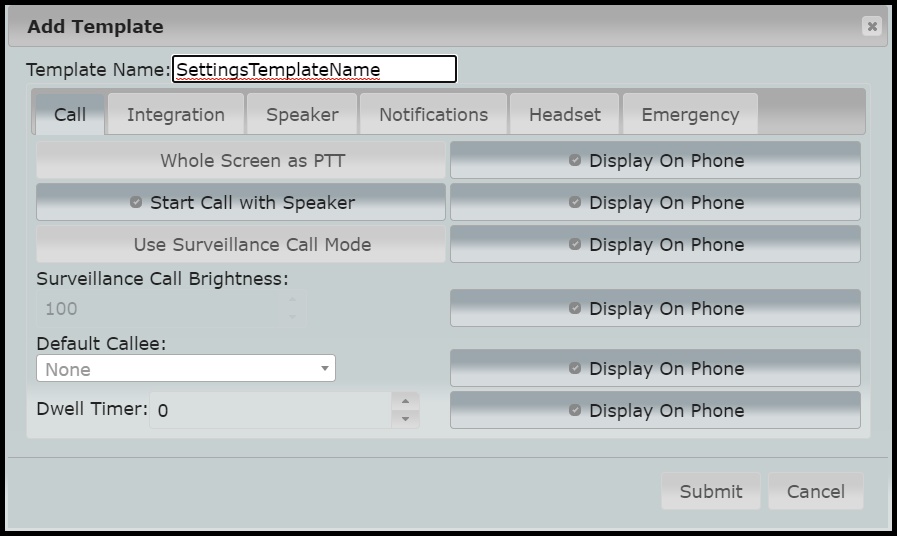Toggle Display On Phone for Whole Screen PTT
Viewport: 897px width, 536px height.
(655, 160)
